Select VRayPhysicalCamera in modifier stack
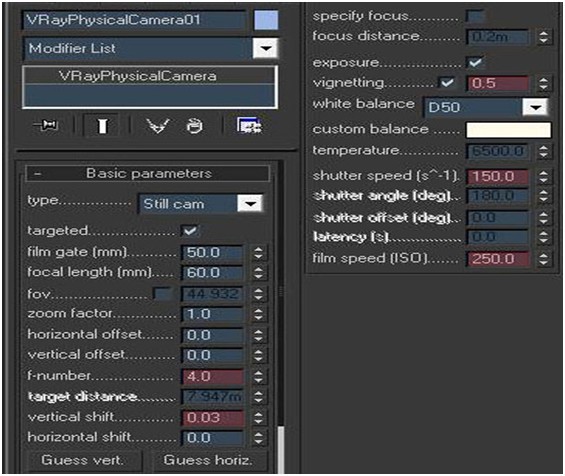Screen dimensions: 565x476 coord(138,76)
